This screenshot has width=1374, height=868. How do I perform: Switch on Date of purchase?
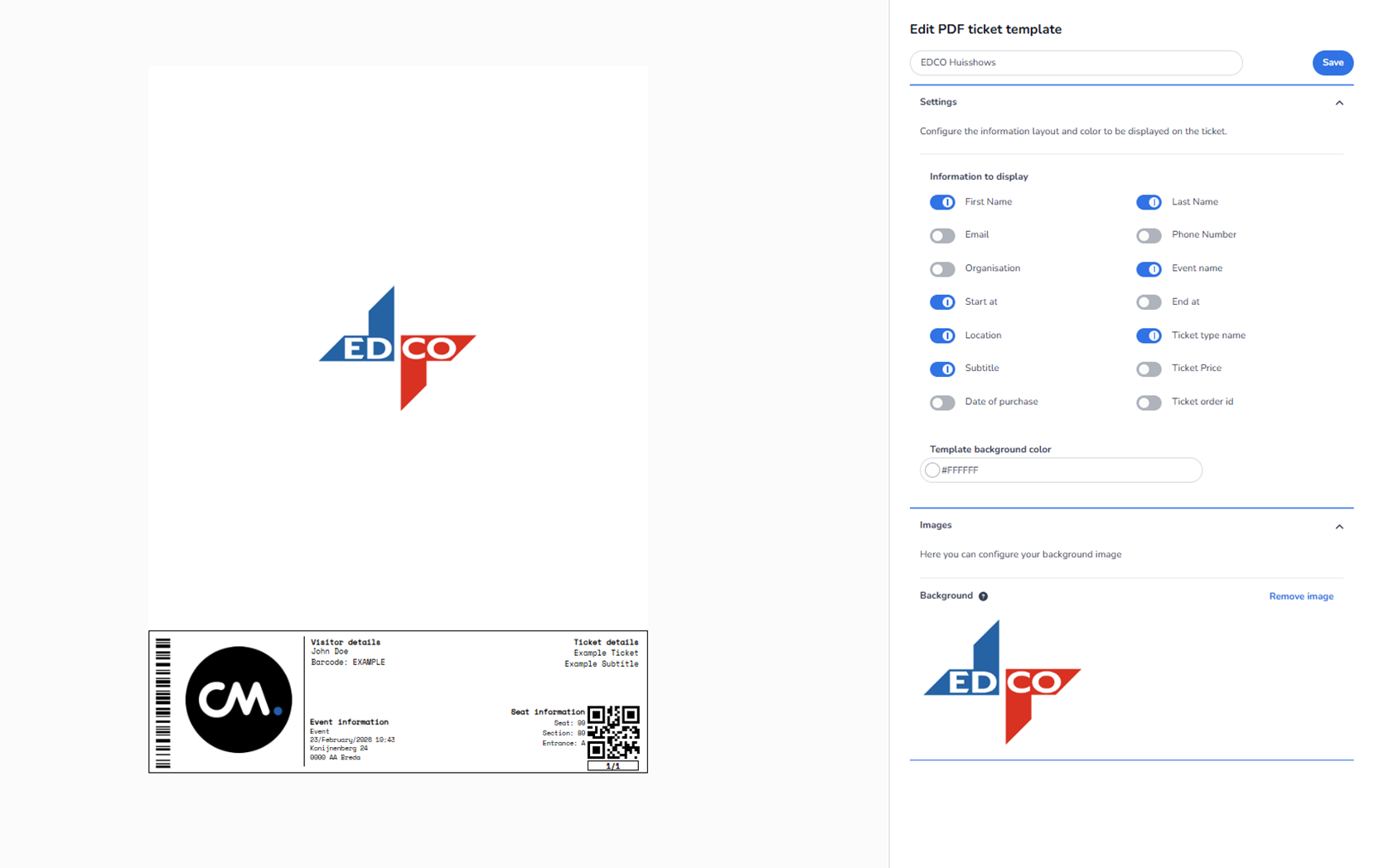(x=942, y=403)
